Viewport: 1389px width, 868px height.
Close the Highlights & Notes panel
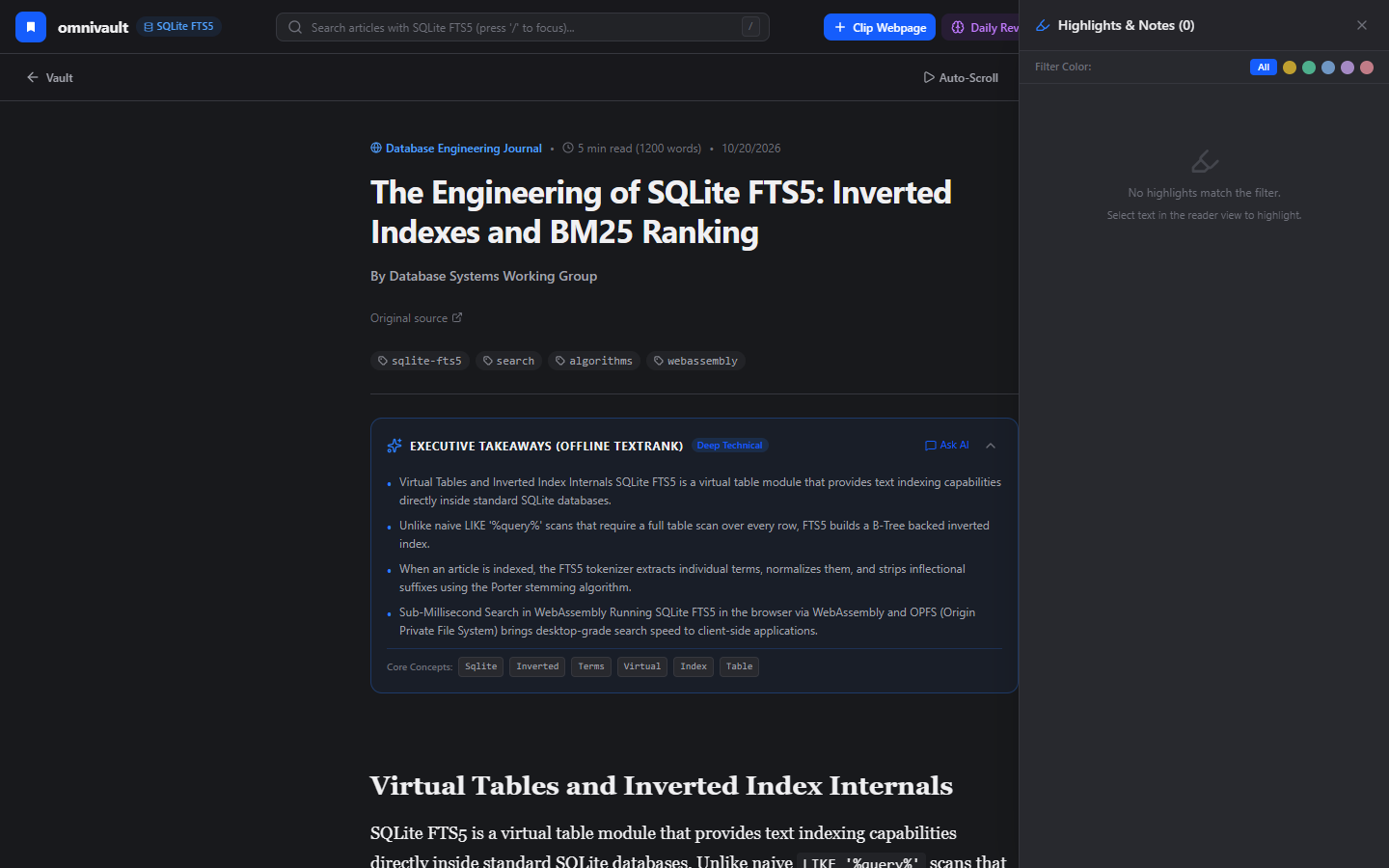point(1362,25)
